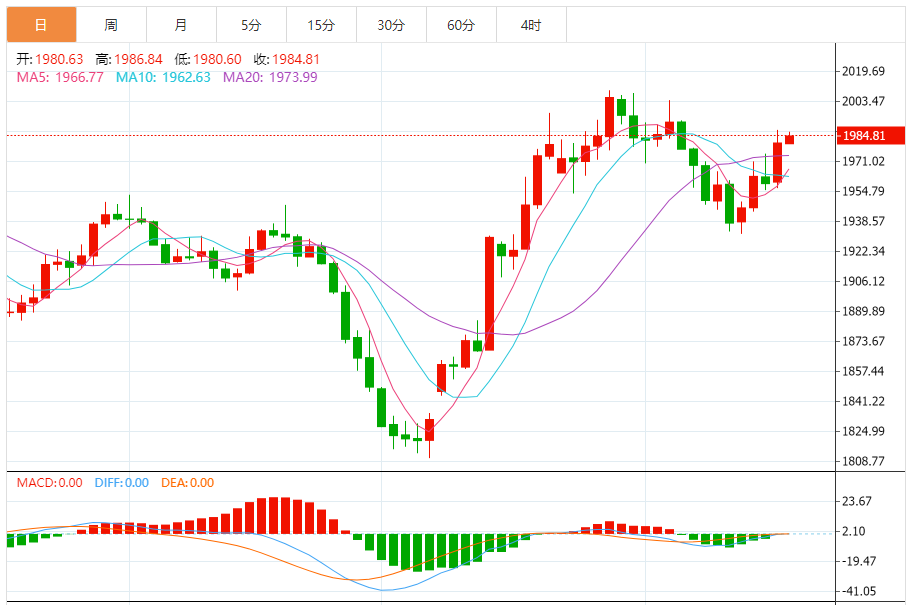Open the 15分 timeframe tab
This screenshot has width=917, height=605.
(x=321, y=25)
